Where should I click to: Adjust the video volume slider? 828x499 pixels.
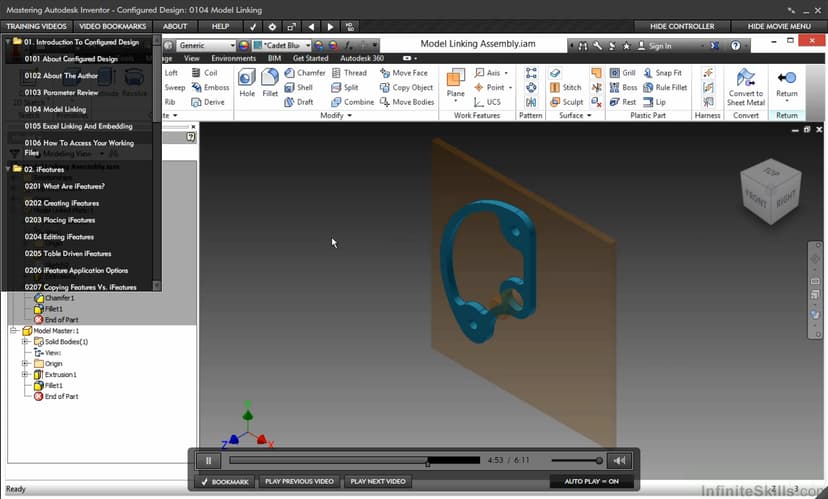pos(577,460)
